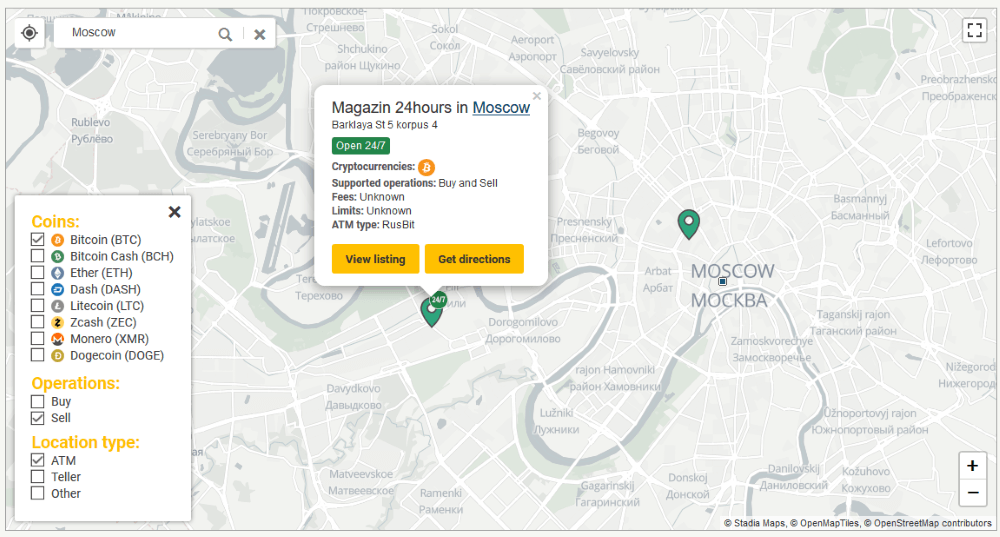Click the Litecoin coin icon
Viewport: 1000px width, 537px height.
57,306
